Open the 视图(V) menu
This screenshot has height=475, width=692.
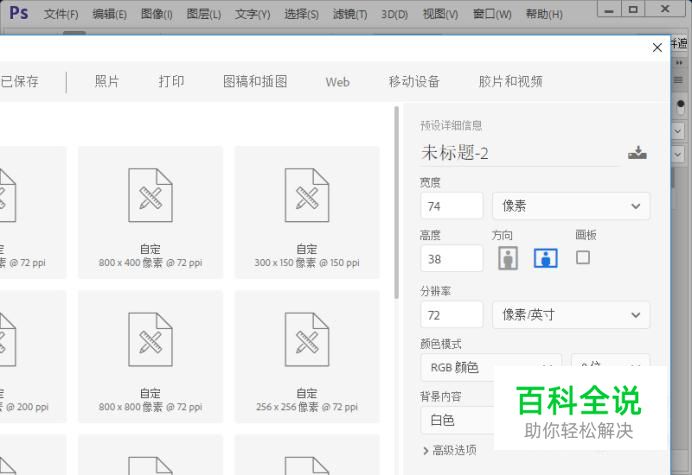[x=440, y=15]
